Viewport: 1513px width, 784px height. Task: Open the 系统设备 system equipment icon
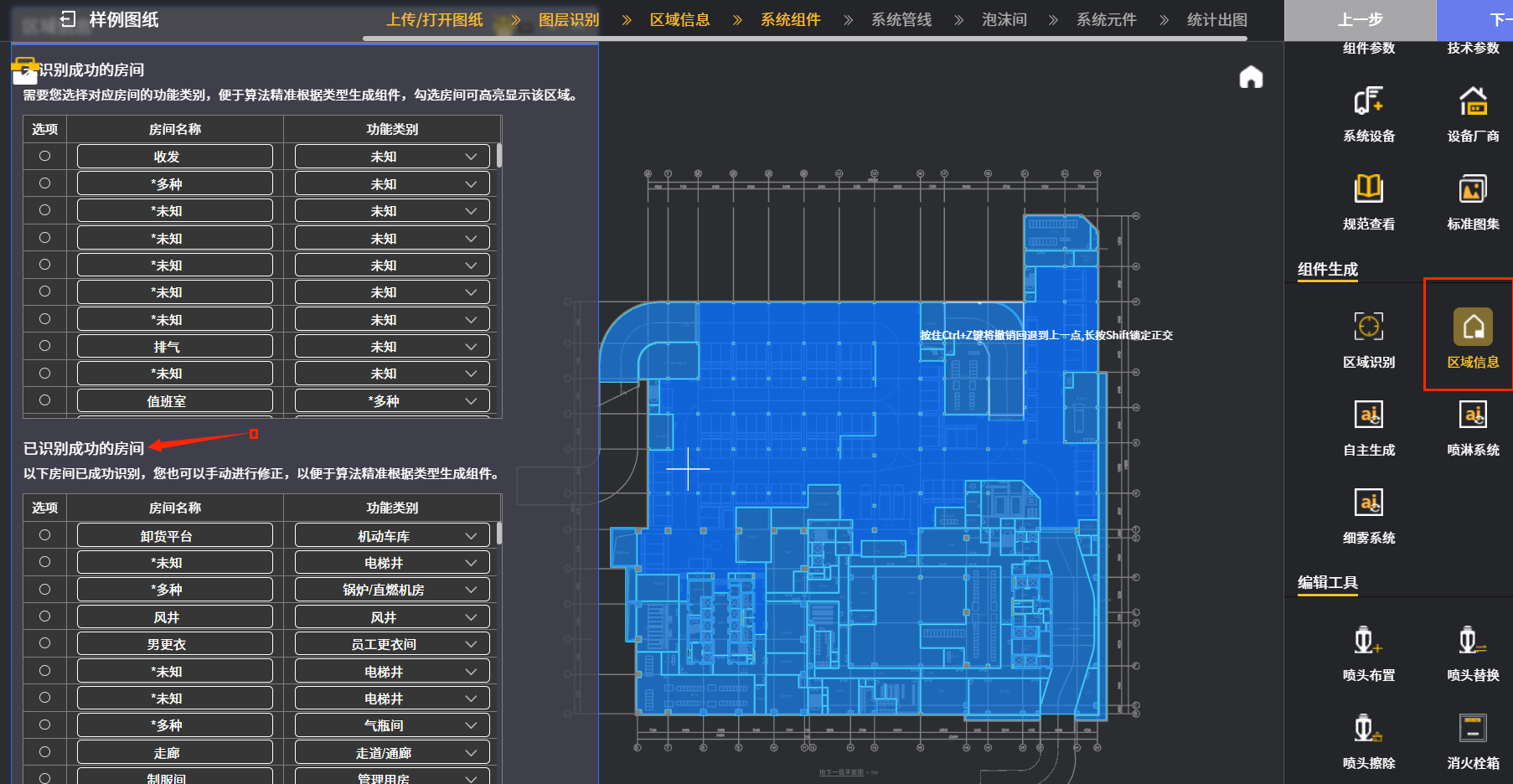[1368, 102]
